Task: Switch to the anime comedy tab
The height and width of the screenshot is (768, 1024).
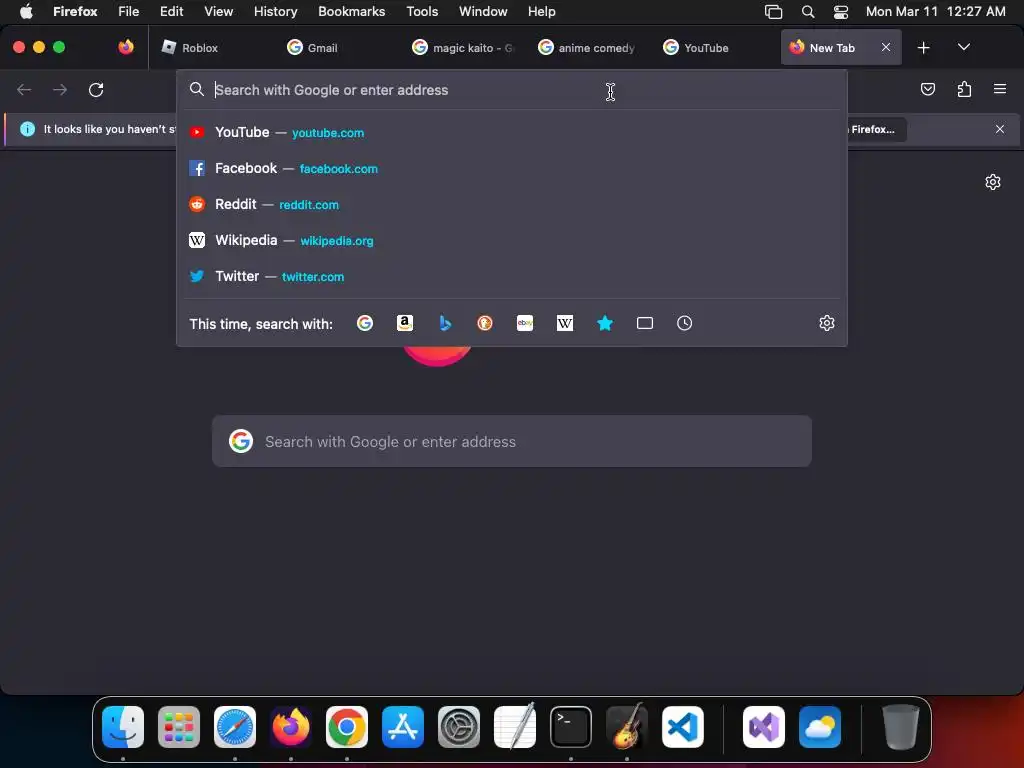Action: 588,48
